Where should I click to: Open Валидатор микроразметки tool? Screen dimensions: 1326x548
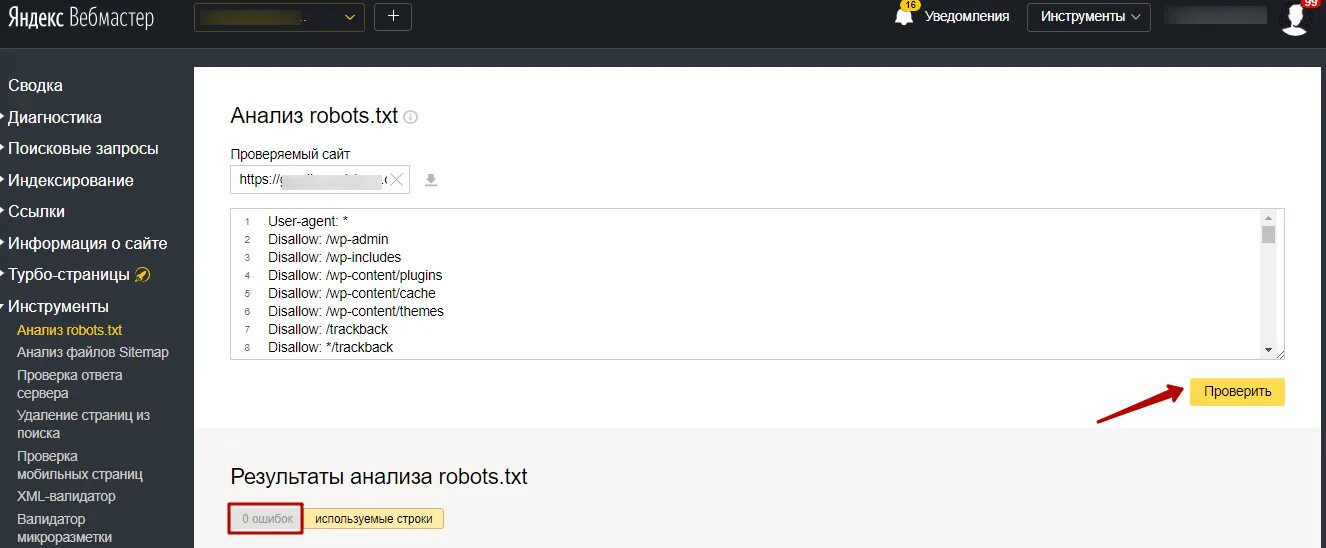[64, 528]
